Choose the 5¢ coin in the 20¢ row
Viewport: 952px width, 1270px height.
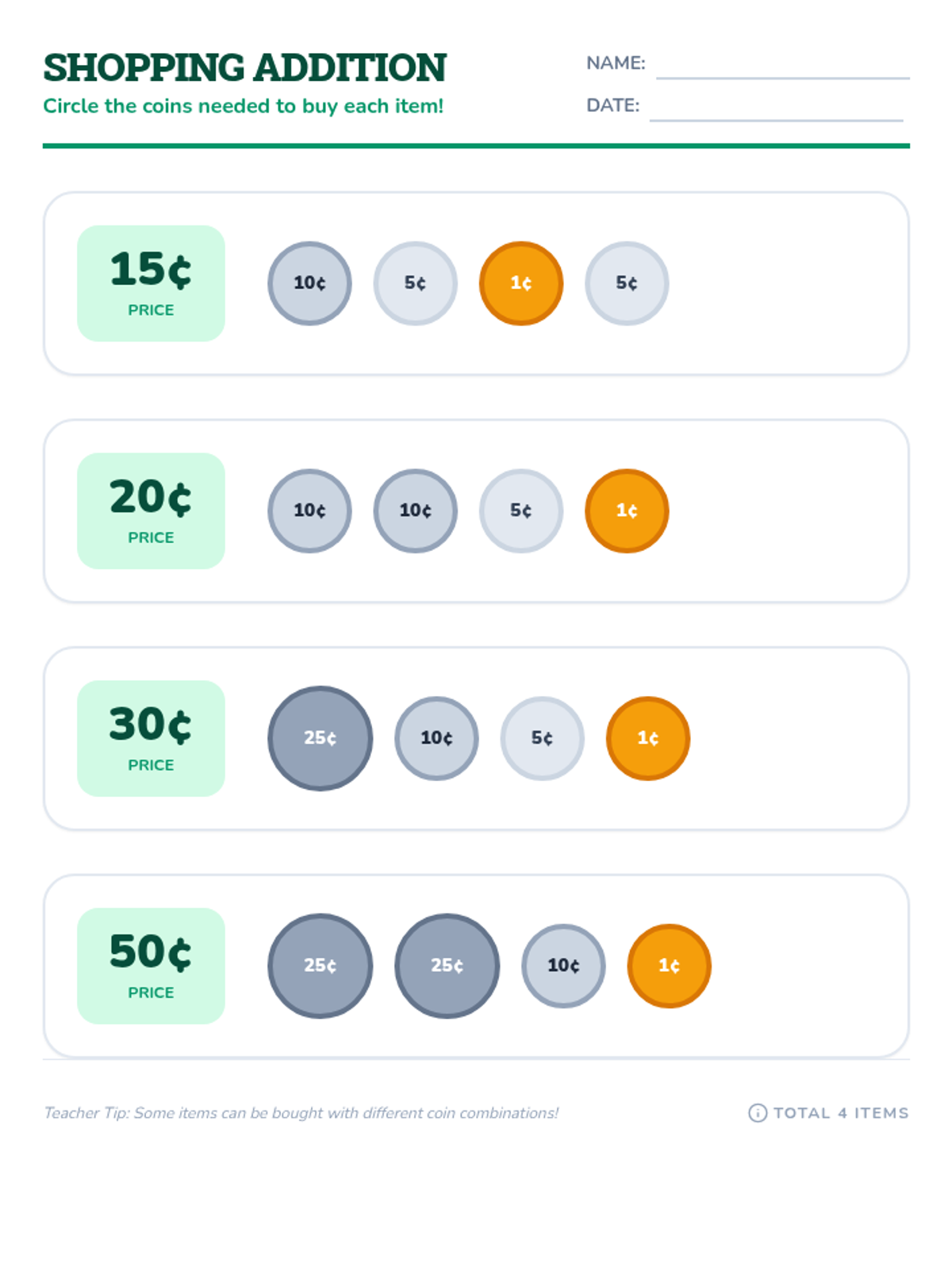[x=521, y=510]
